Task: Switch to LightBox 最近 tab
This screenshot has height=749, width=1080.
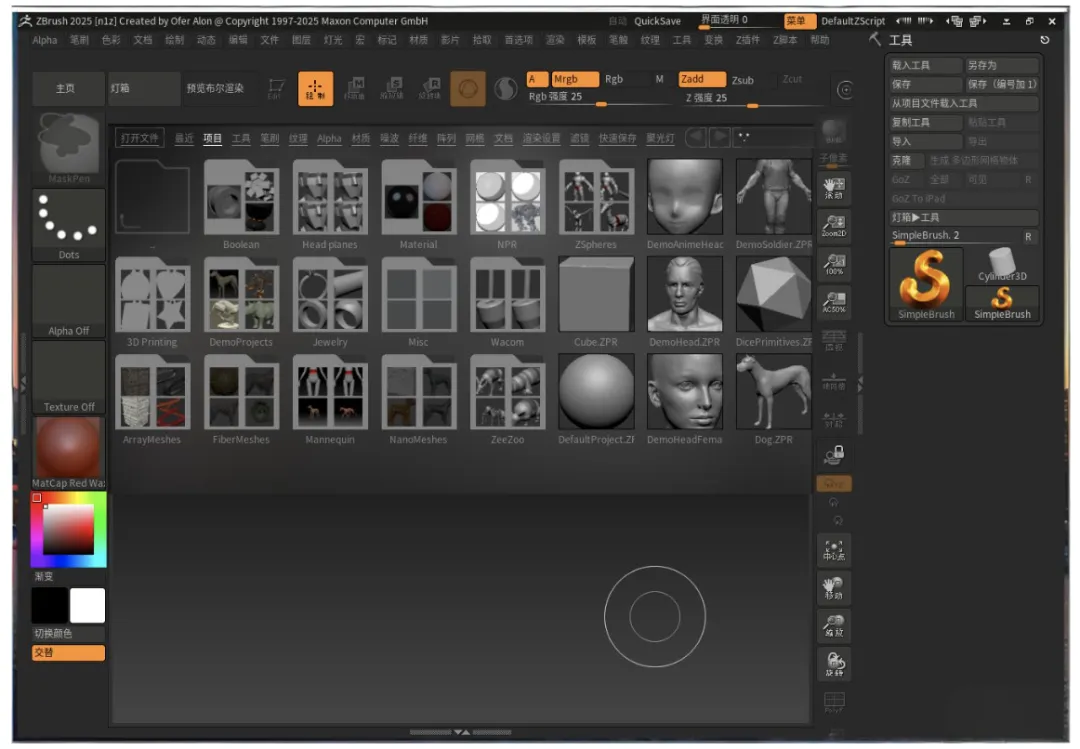Action: pyautogui.click(x=184, y=138)
